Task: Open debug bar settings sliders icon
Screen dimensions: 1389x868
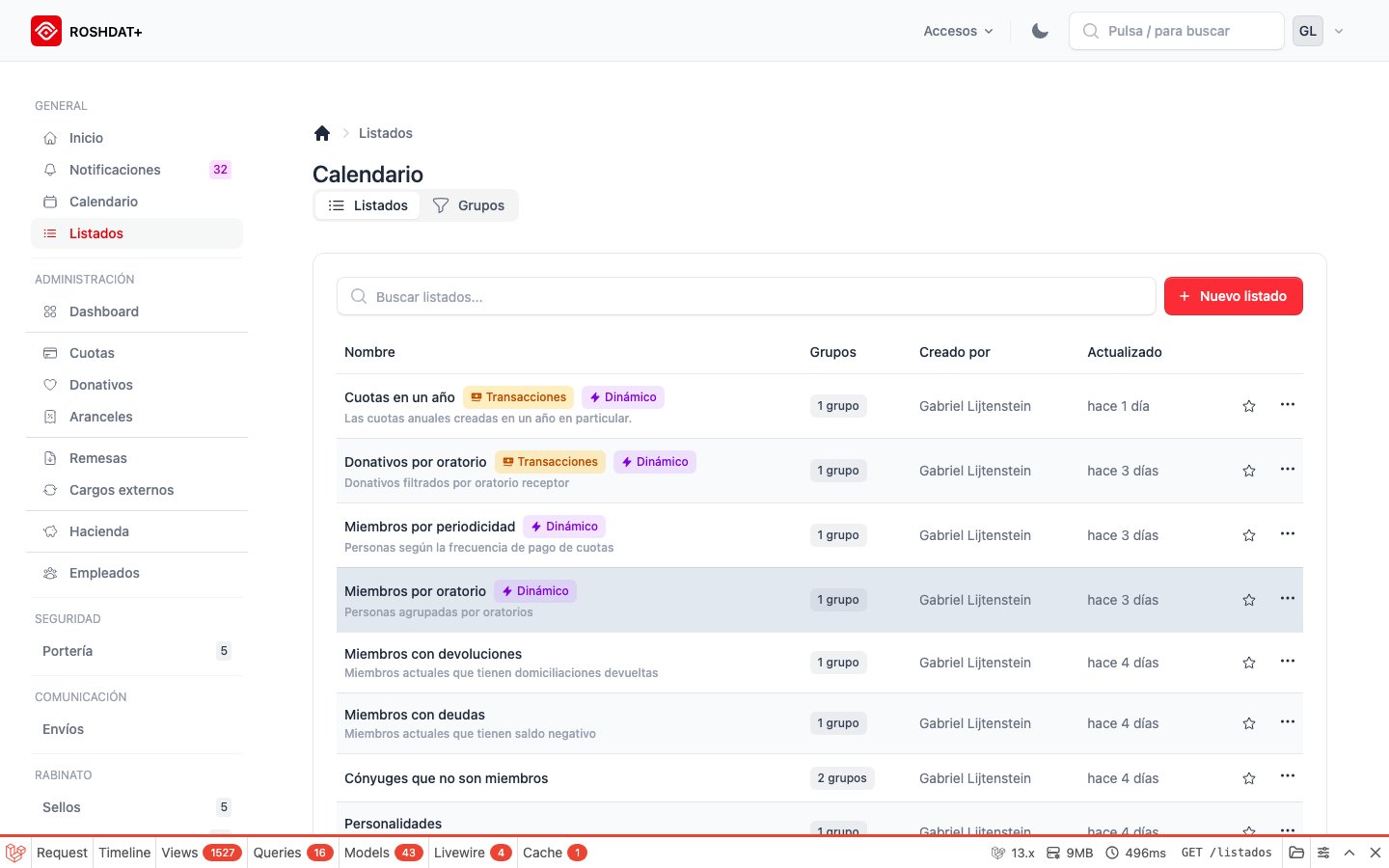Action: (1323, 853)
